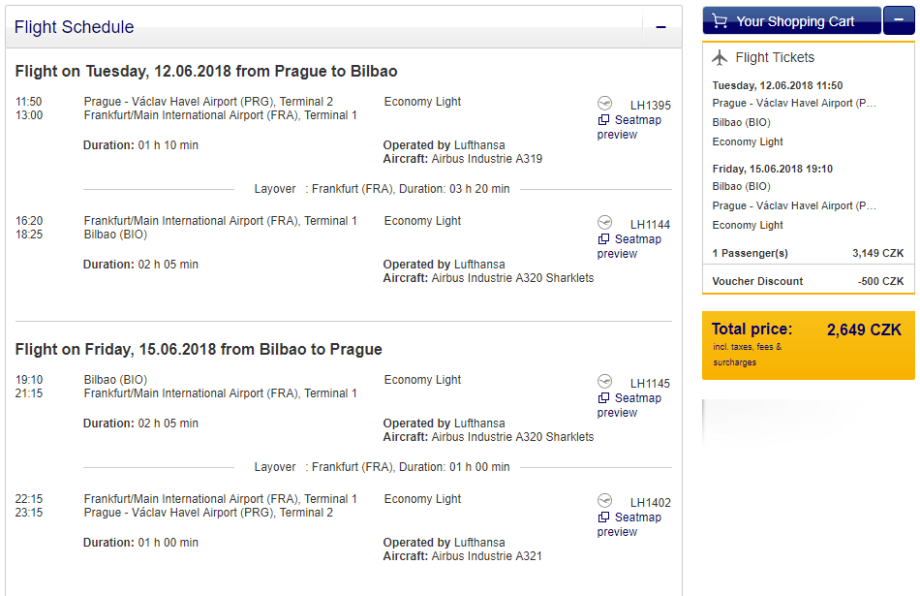Screen dimensions: 920x596
Task: Collapse the Flight Schedule panel
Action: [660, 27]
